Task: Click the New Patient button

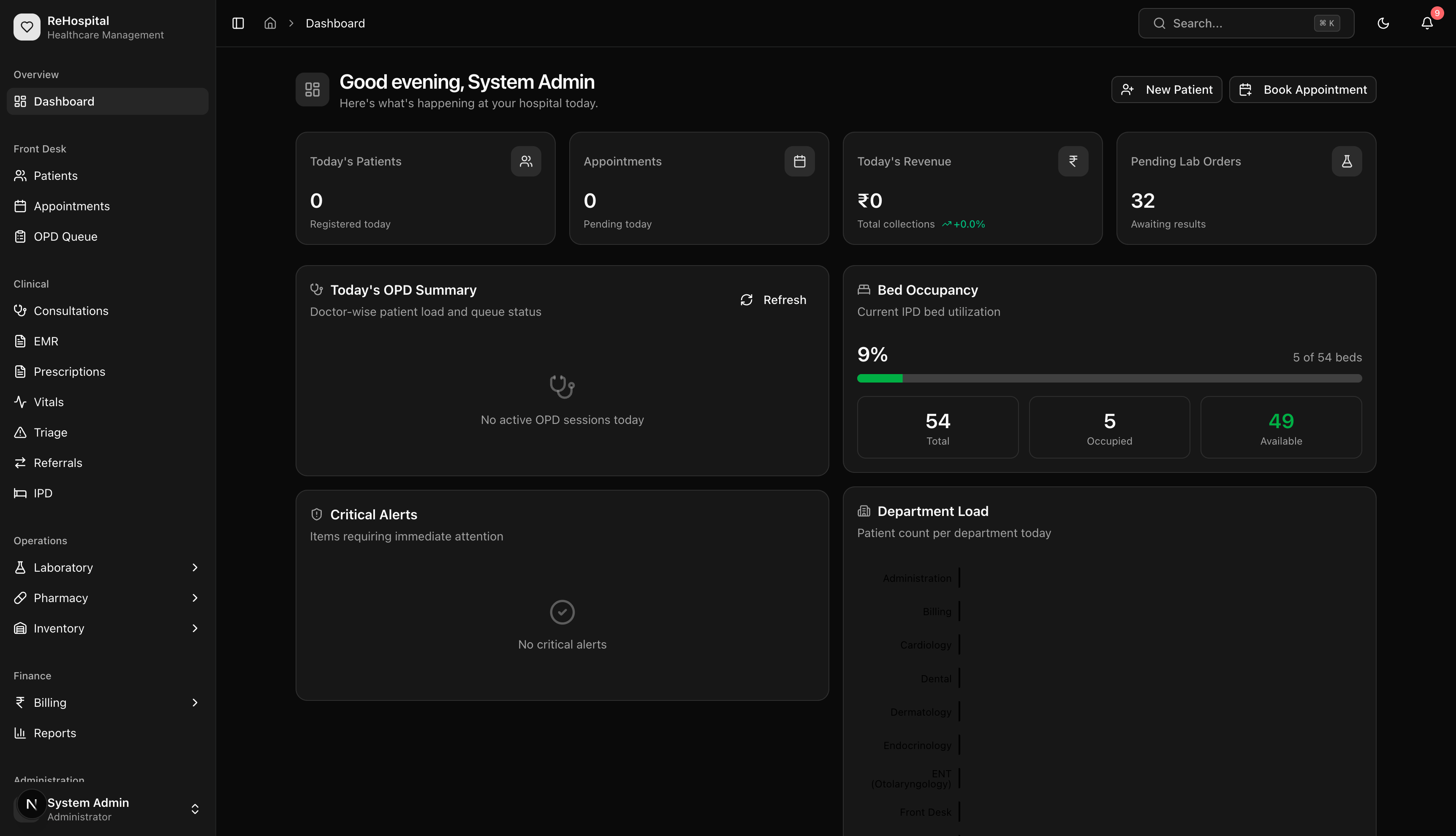Action: point(1167,89)
